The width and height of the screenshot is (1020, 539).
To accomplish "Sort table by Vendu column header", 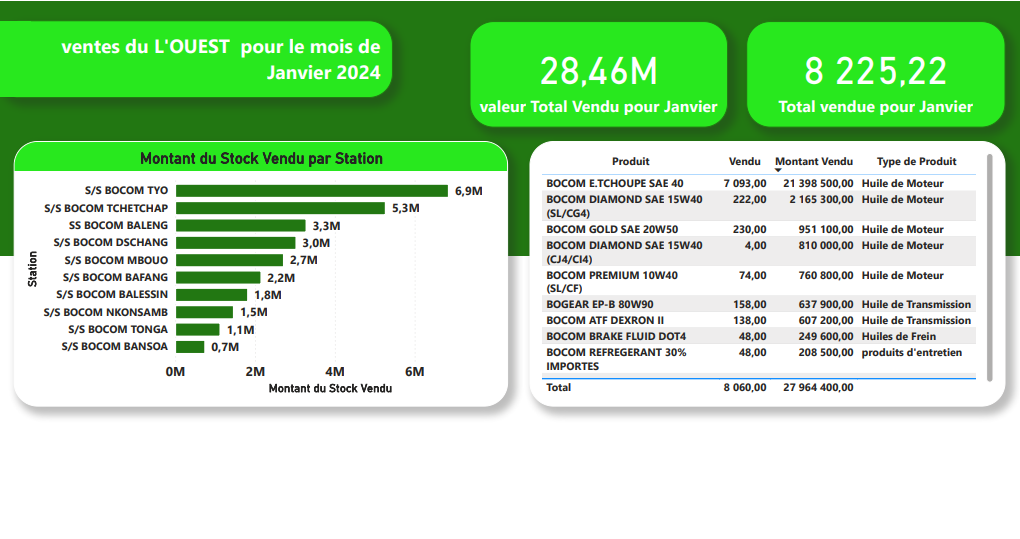I will [x=744, y=161].
